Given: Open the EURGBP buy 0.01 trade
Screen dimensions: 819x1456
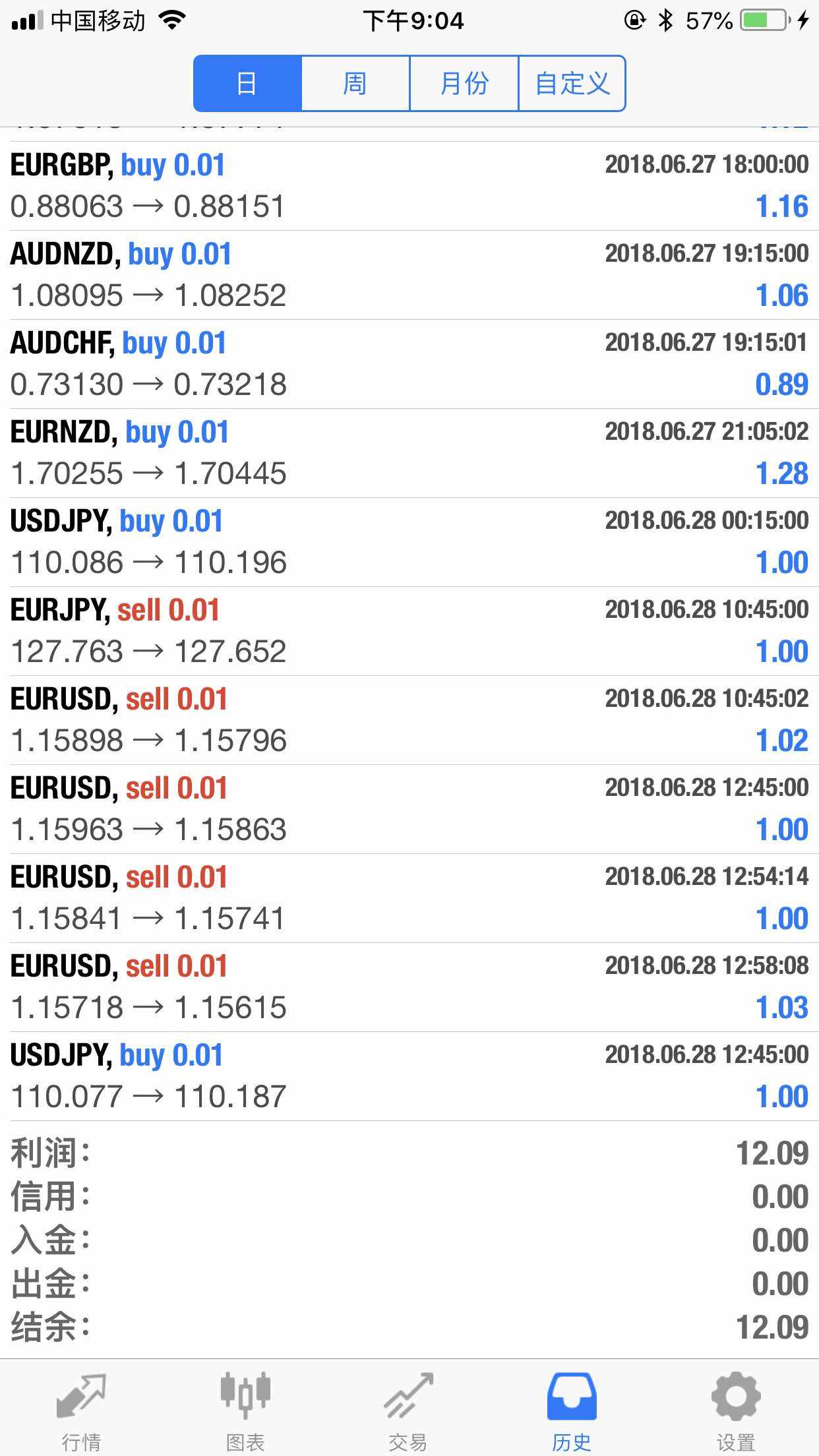Looking at the screenshot, I should [409, 186].
